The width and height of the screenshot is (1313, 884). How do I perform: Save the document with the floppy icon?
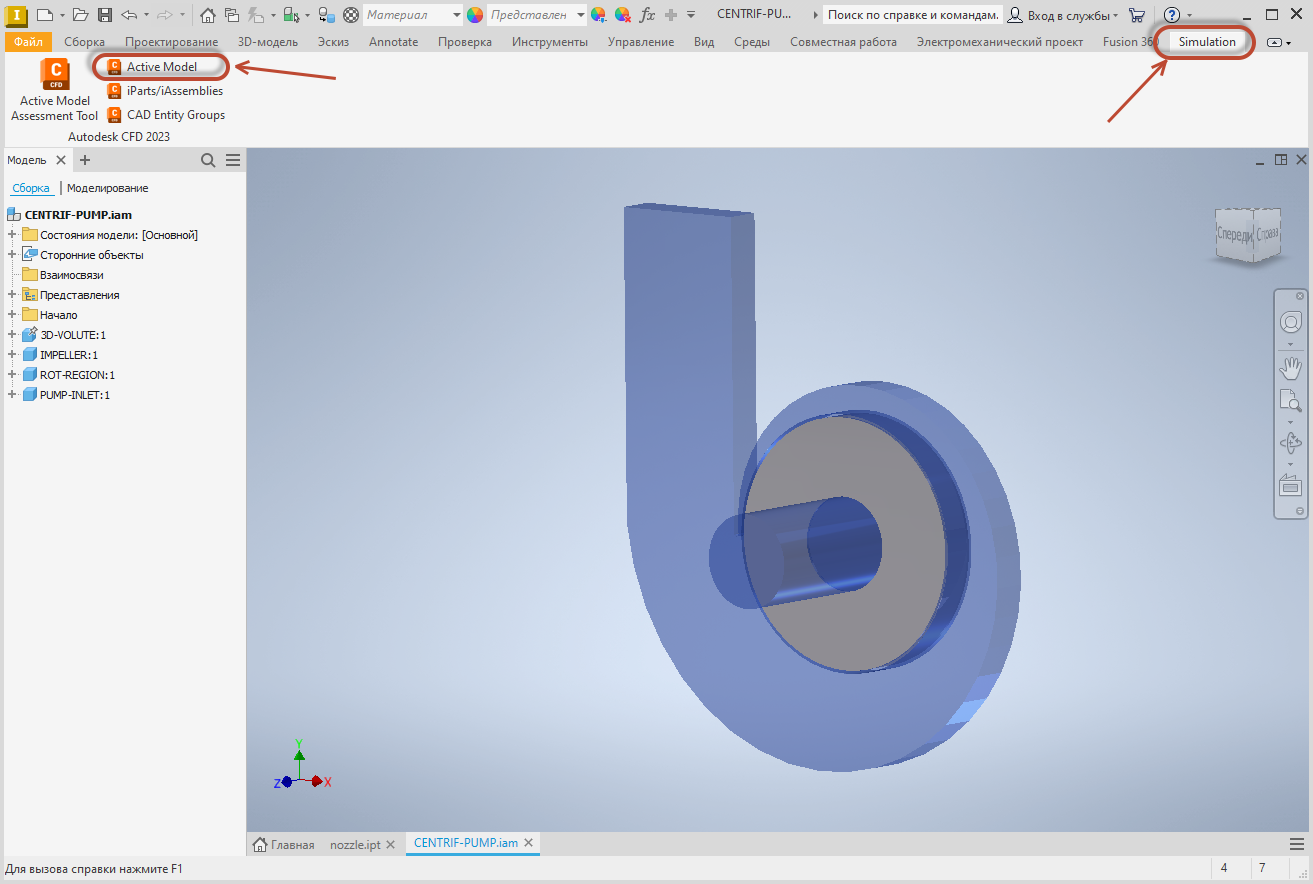pyautogui.click(x=105, y=15)
